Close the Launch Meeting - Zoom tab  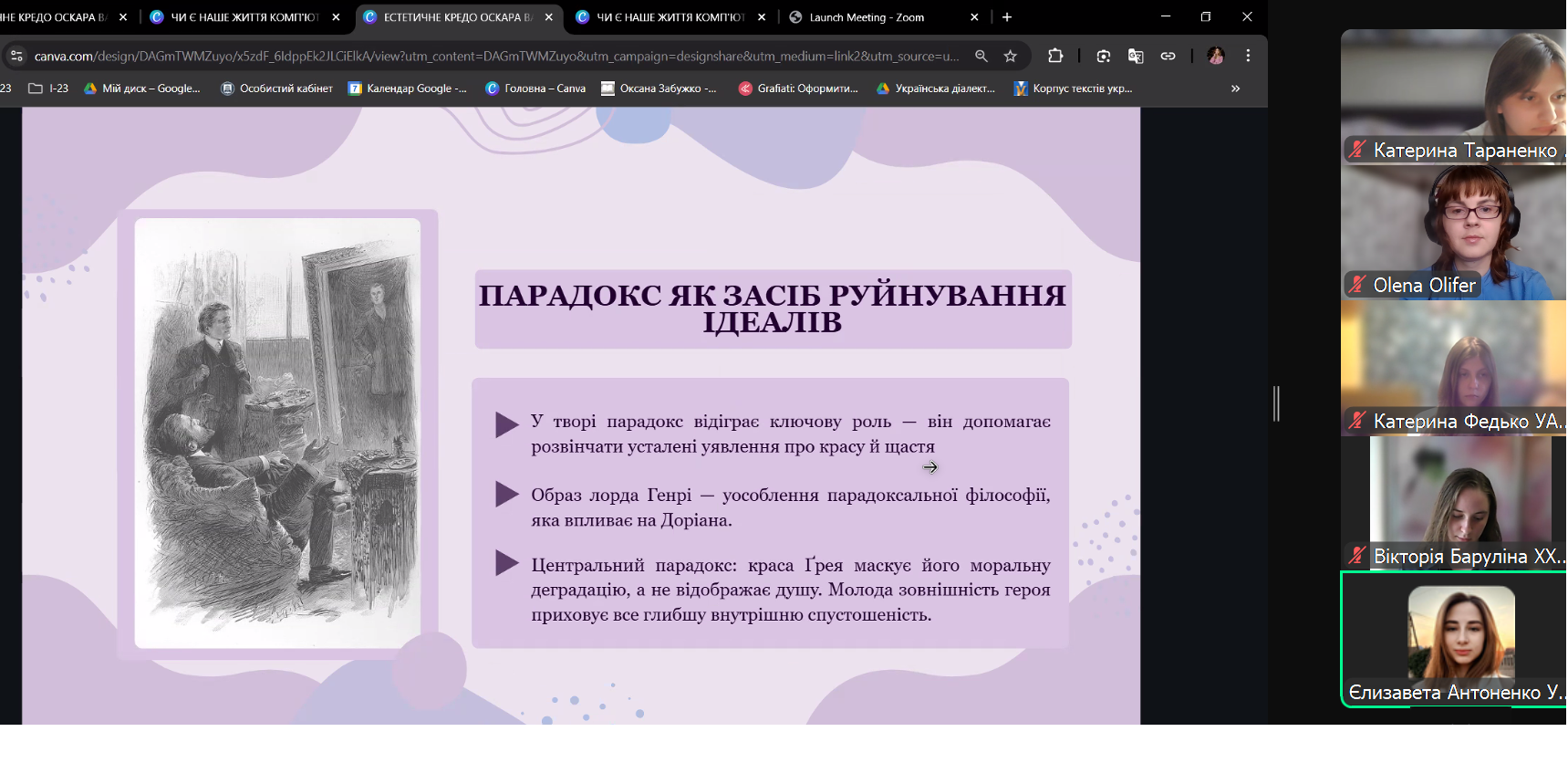974,17
